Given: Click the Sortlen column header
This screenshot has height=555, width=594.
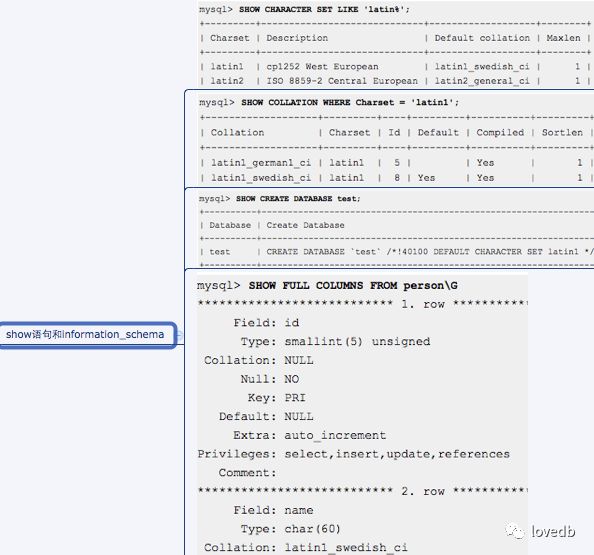Looking at the screenshot, I should 562,132.
